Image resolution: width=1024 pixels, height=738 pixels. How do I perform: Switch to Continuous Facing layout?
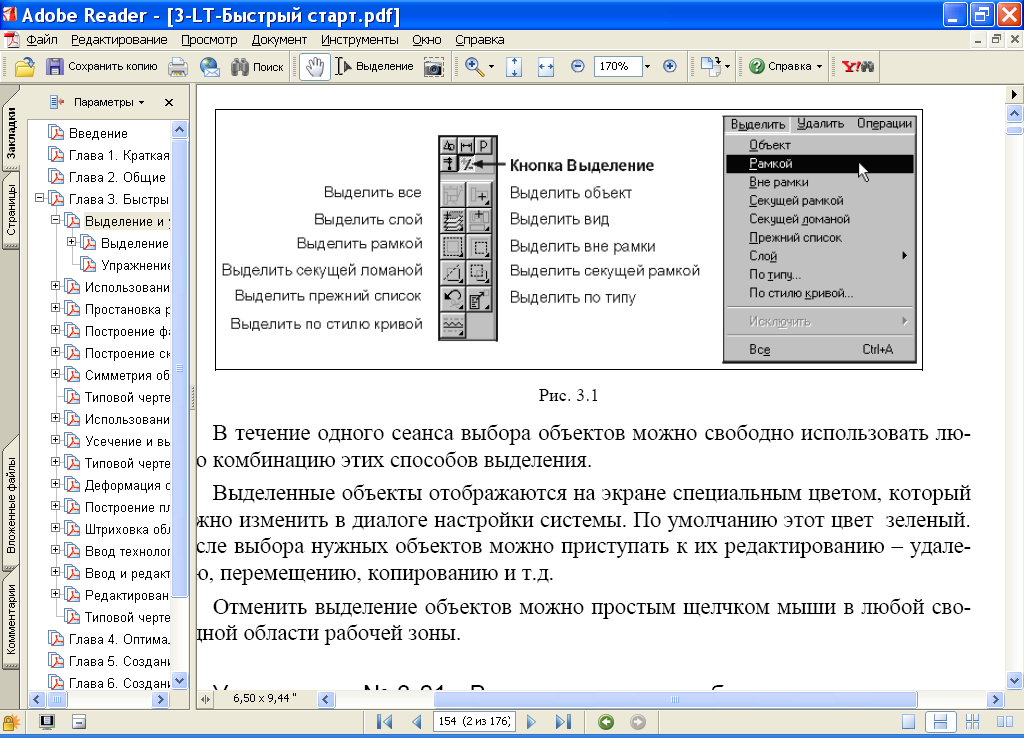pyautogui.click(x=972, y=722)
